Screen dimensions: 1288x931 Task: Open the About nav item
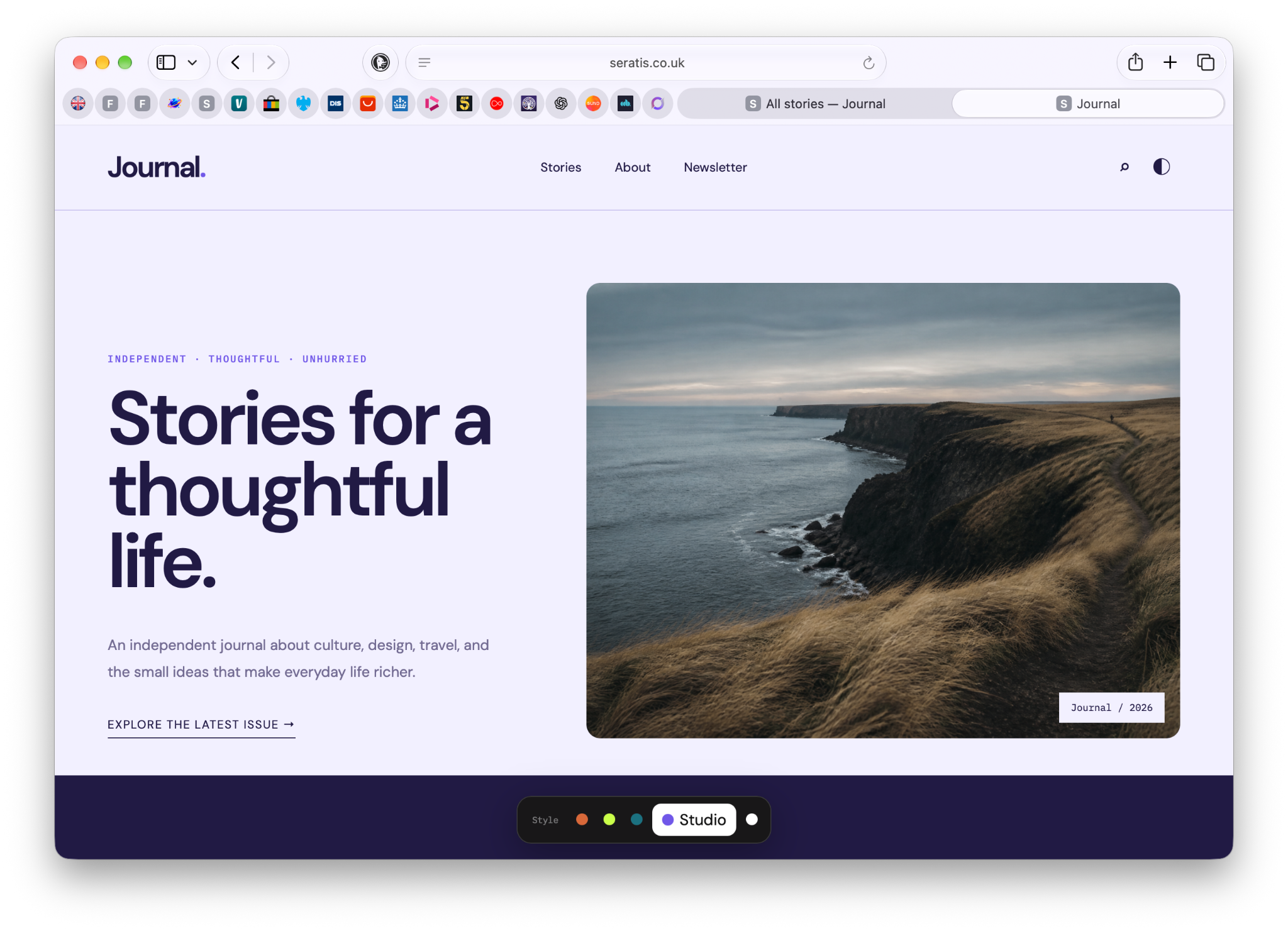632,167
